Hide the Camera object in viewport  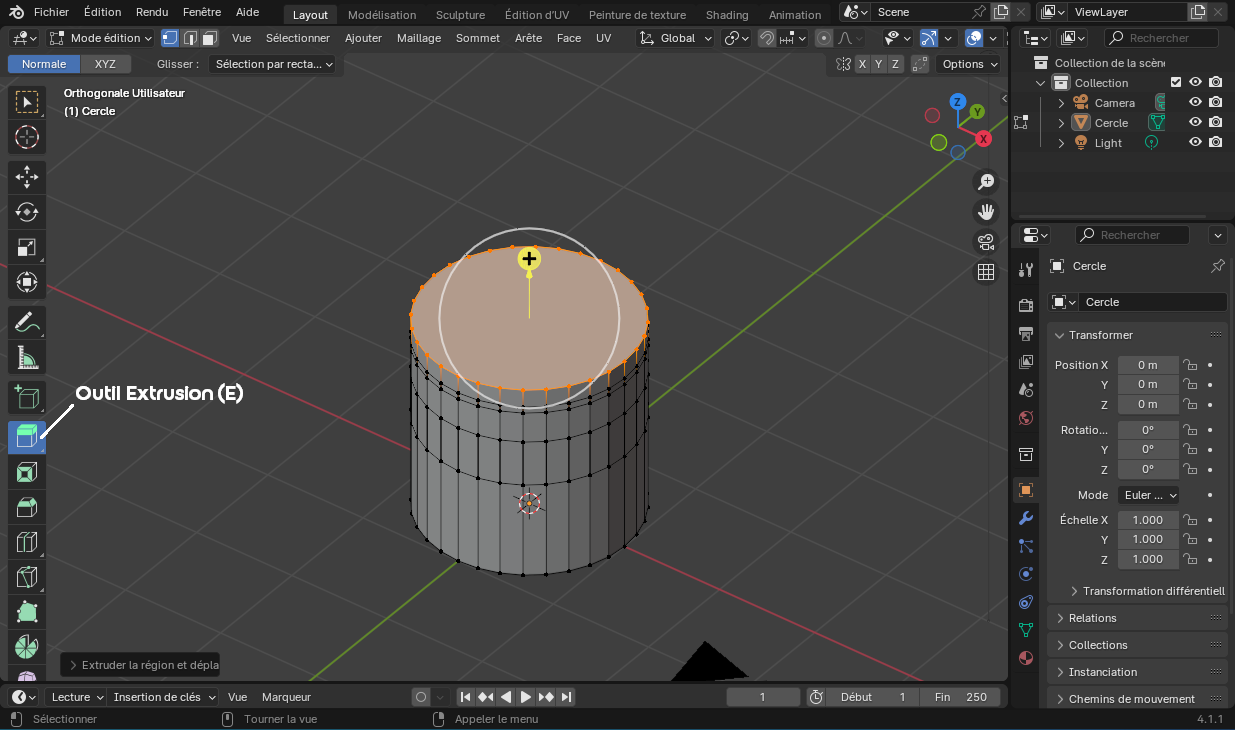1195,103
